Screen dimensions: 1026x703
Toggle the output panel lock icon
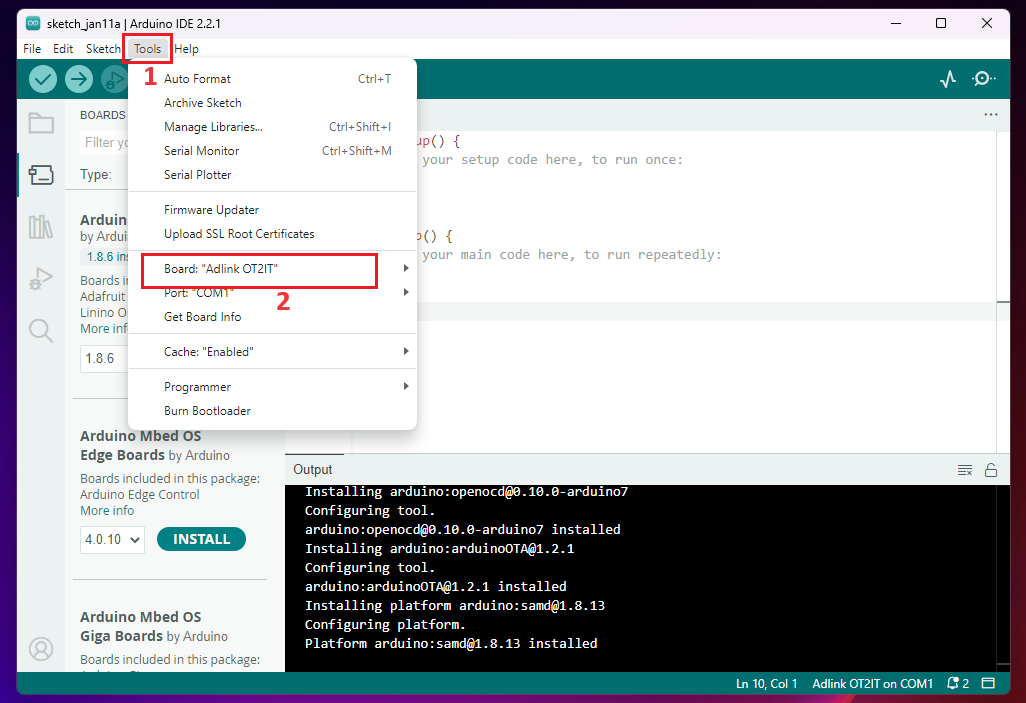pos(991,470)
